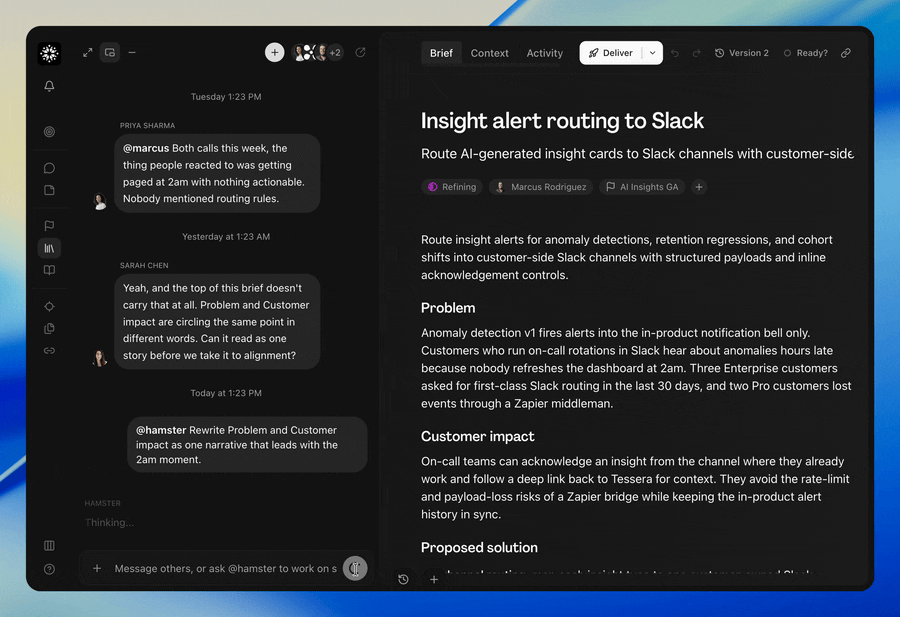
Task: Toggle the split panel layout button
Action: (x=110, y=53)
